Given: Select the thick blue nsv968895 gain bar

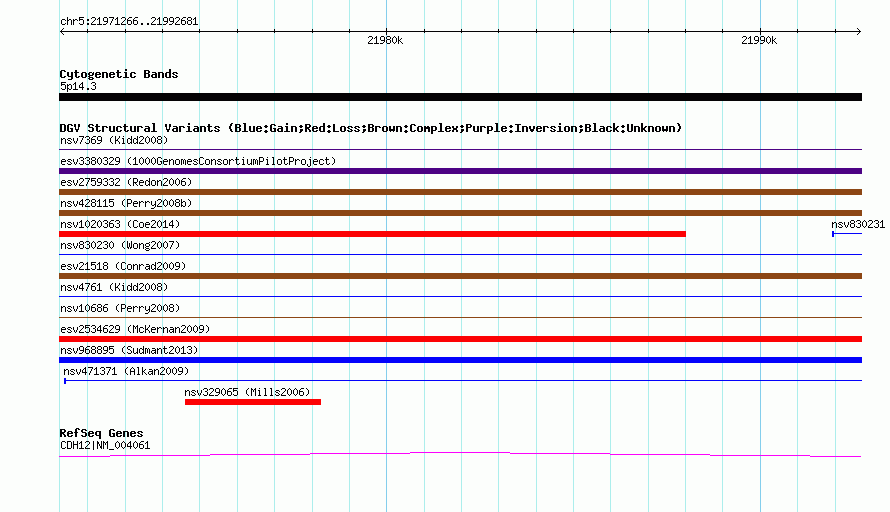Looking at the screenshot, I should point(460,360).
